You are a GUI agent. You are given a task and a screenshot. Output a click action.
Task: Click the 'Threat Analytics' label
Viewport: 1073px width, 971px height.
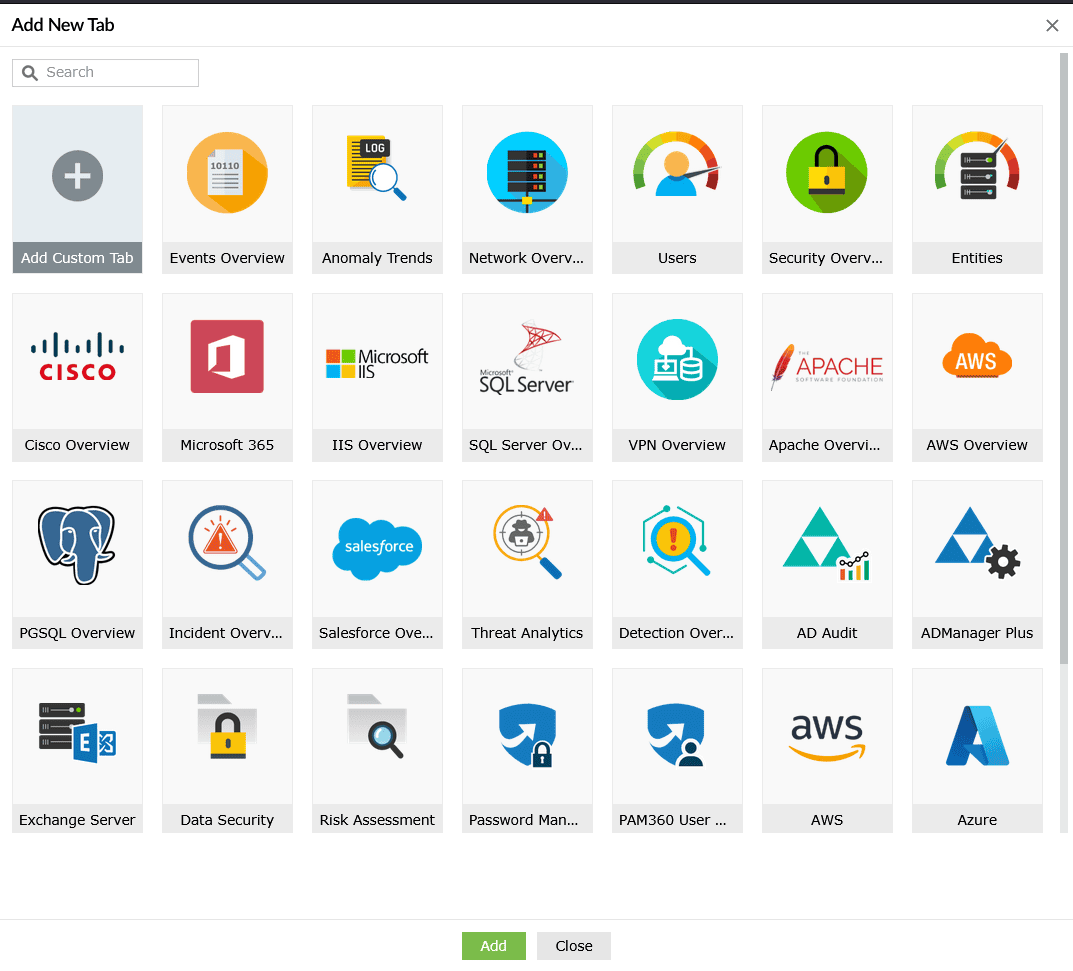[527, 633]
